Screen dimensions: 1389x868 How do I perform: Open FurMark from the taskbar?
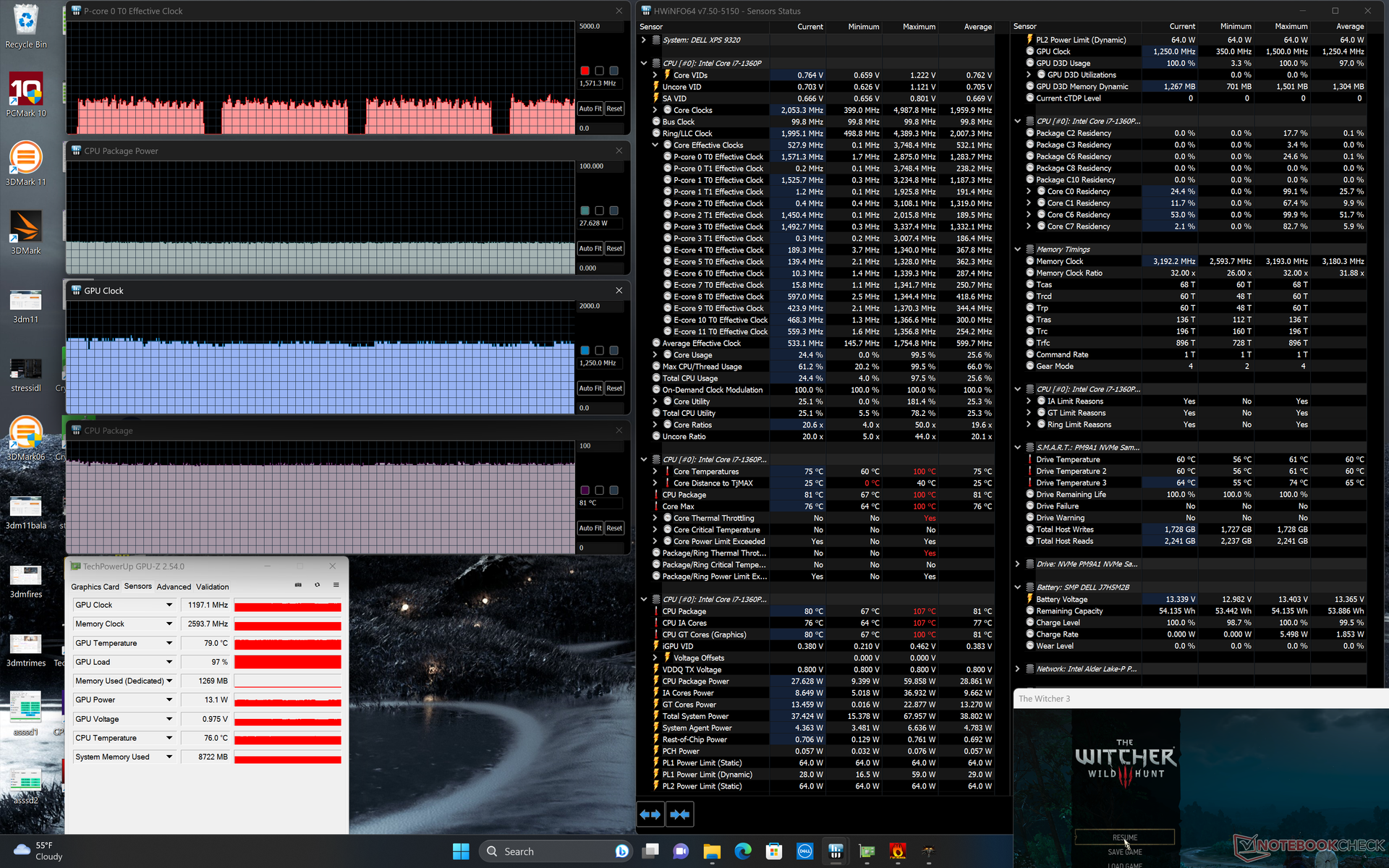tap(898, 851)
